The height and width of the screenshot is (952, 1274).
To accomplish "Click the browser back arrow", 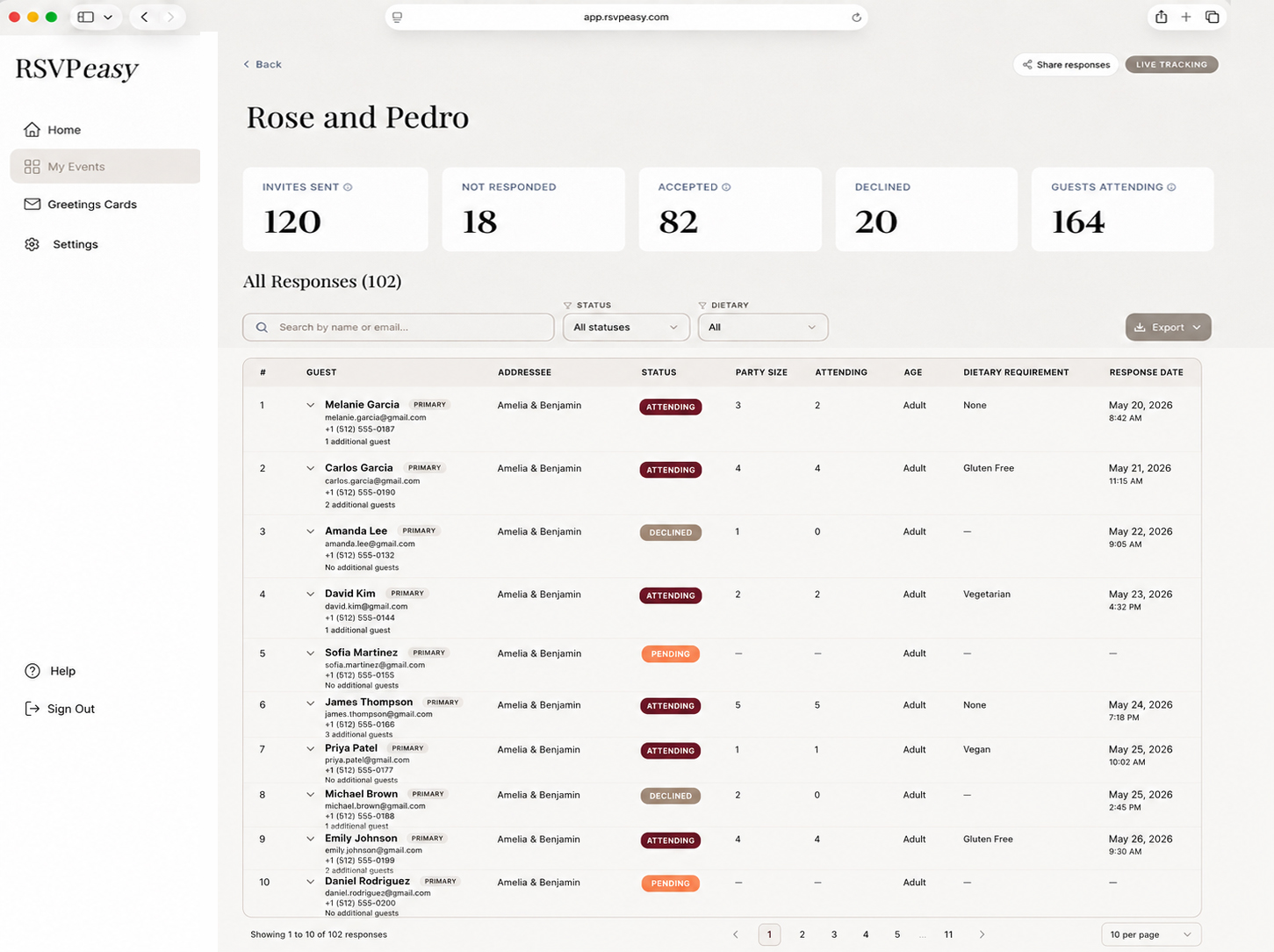I will 145,17.
